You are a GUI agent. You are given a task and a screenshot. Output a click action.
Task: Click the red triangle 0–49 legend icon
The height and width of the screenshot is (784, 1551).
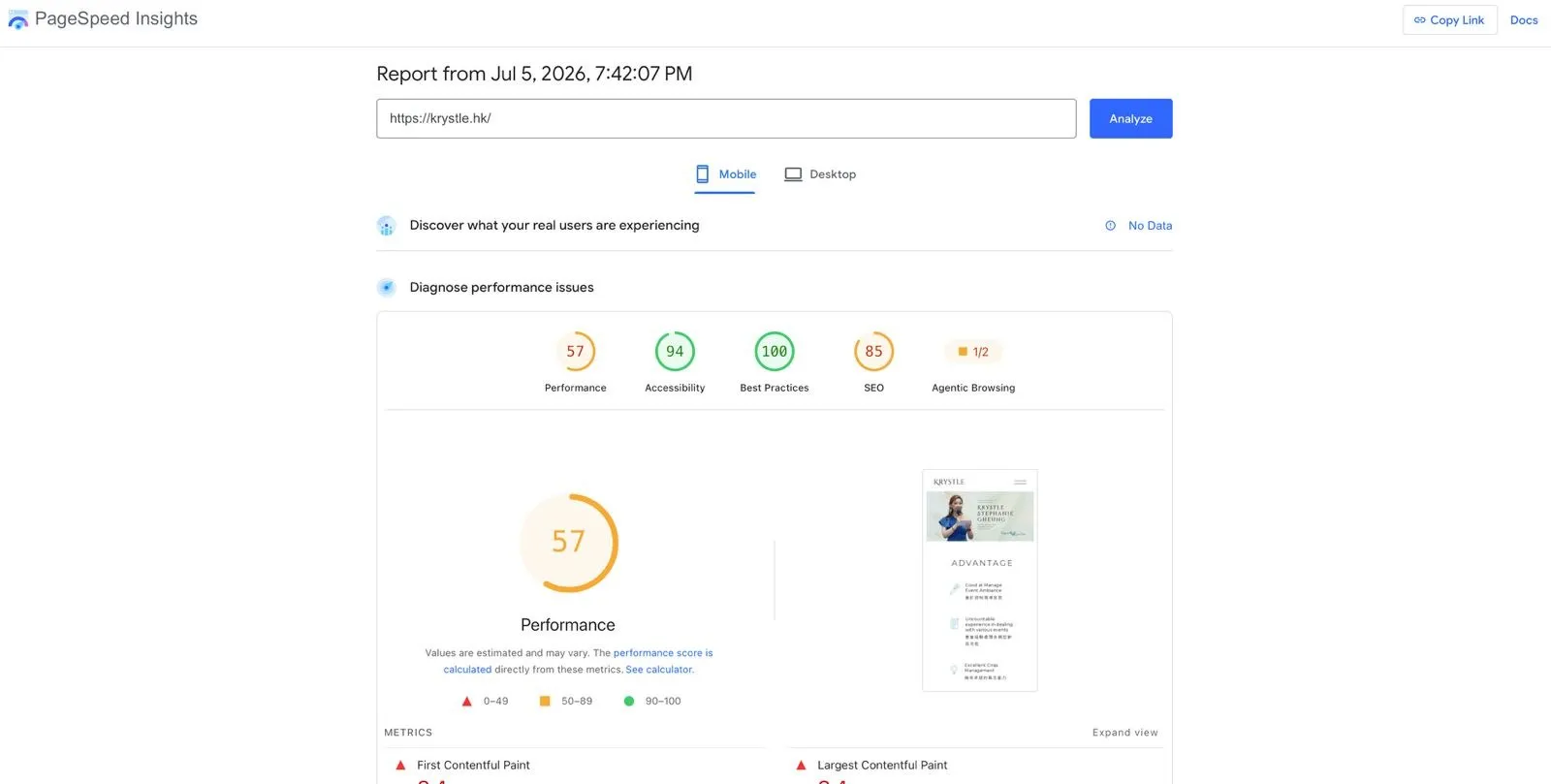tap(466, 701)
